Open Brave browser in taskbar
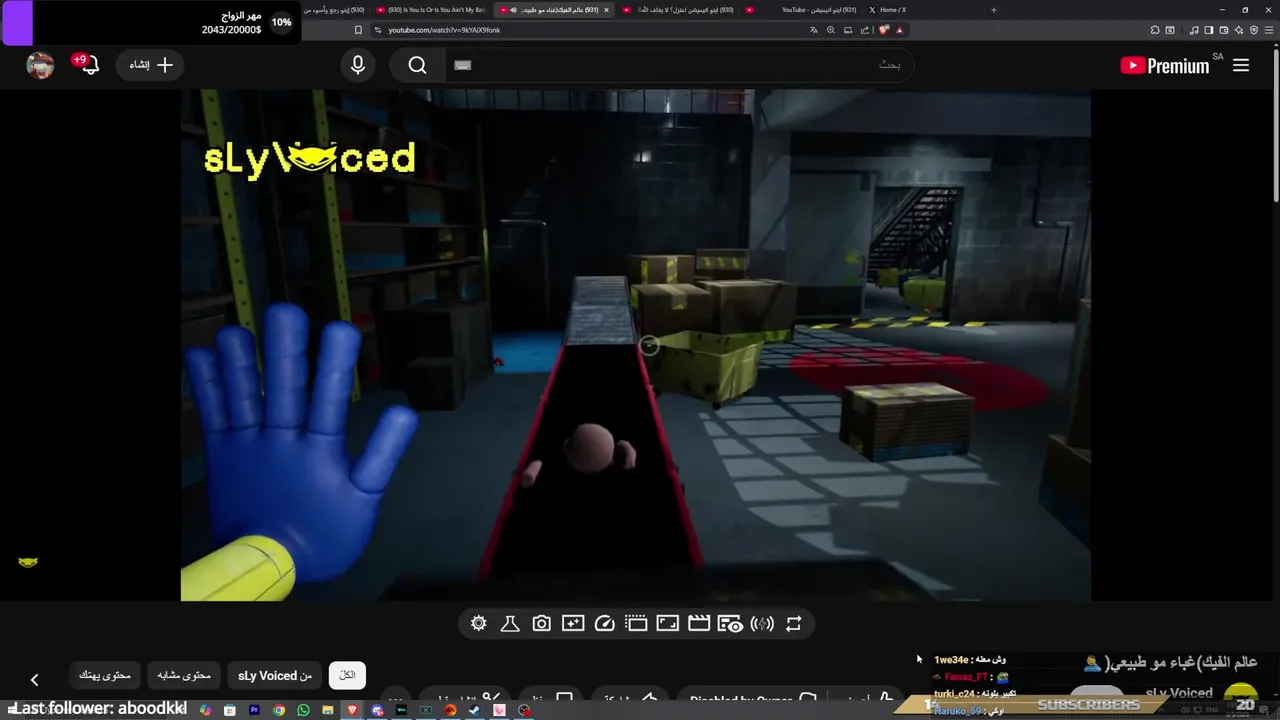Image resolution: width=1280 pixels, height=720 pixels. pos(352,710)
